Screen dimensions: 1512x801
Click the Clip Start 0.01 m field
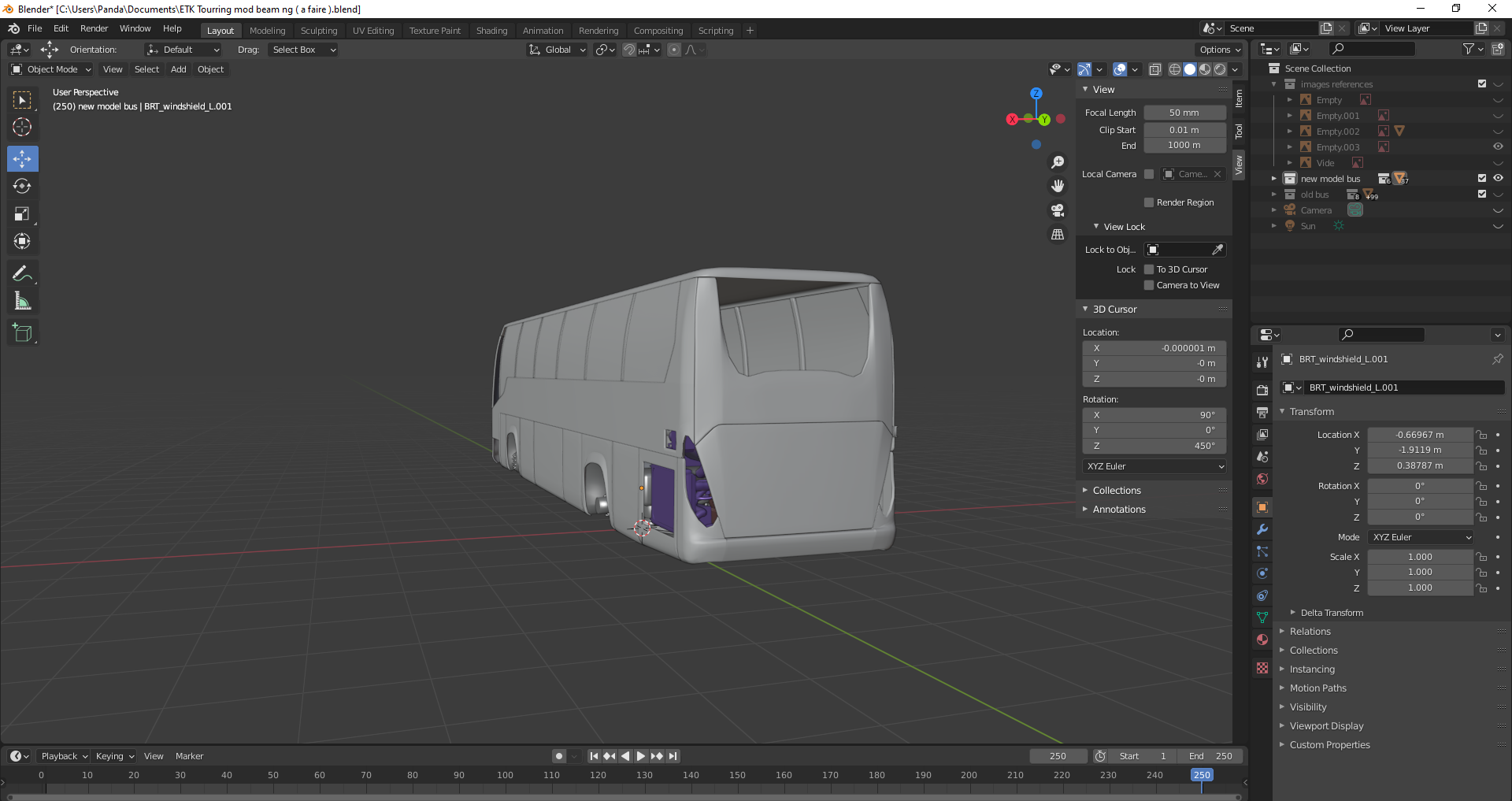click(1184, 130)
